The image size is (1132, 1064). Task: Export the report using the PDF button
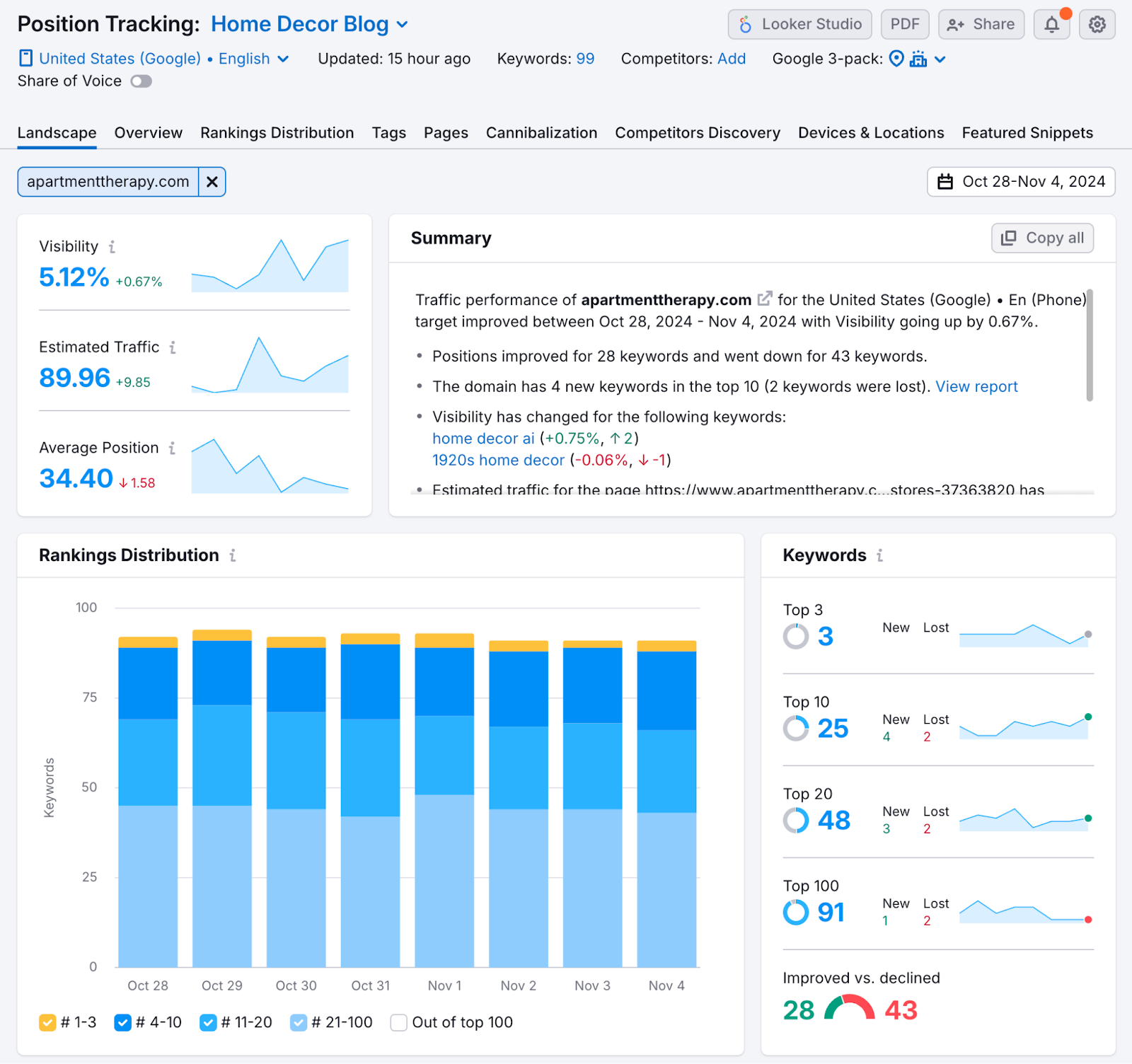[905, 23]
